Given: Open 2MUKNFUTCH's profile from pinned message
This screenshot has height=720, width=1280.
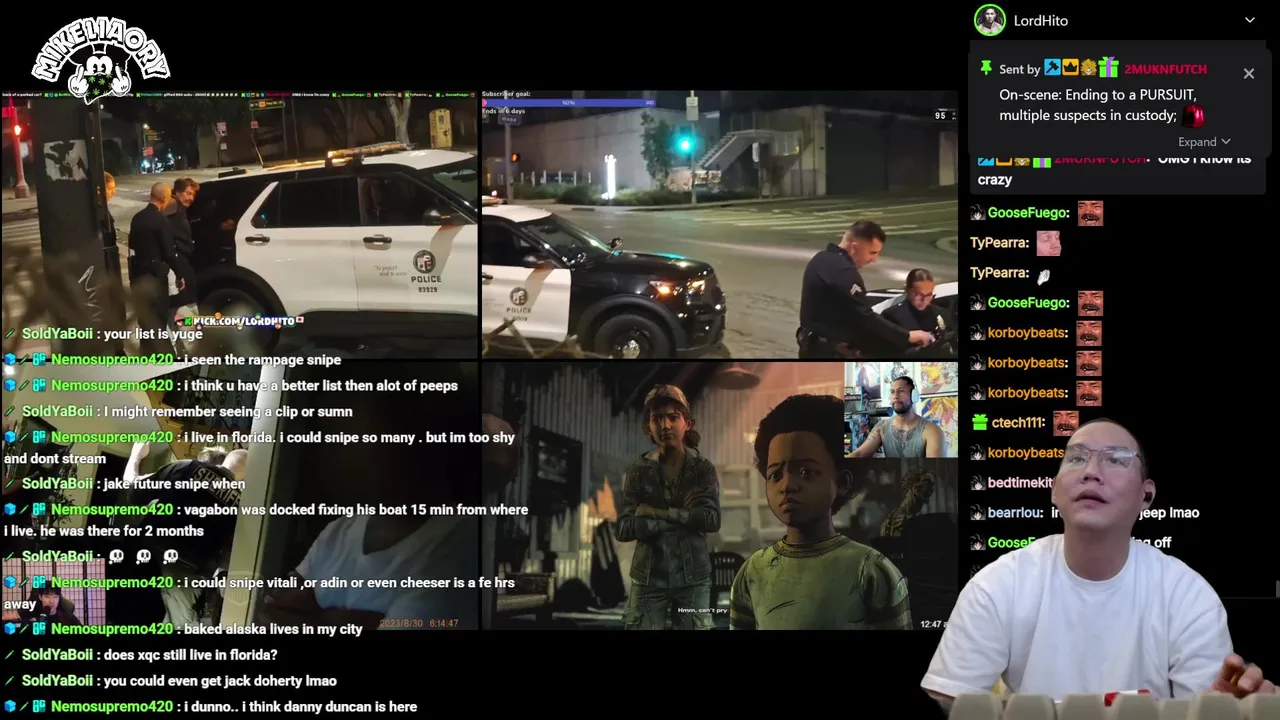Looking at the screenshot, I should click(x=1165, y=69).
